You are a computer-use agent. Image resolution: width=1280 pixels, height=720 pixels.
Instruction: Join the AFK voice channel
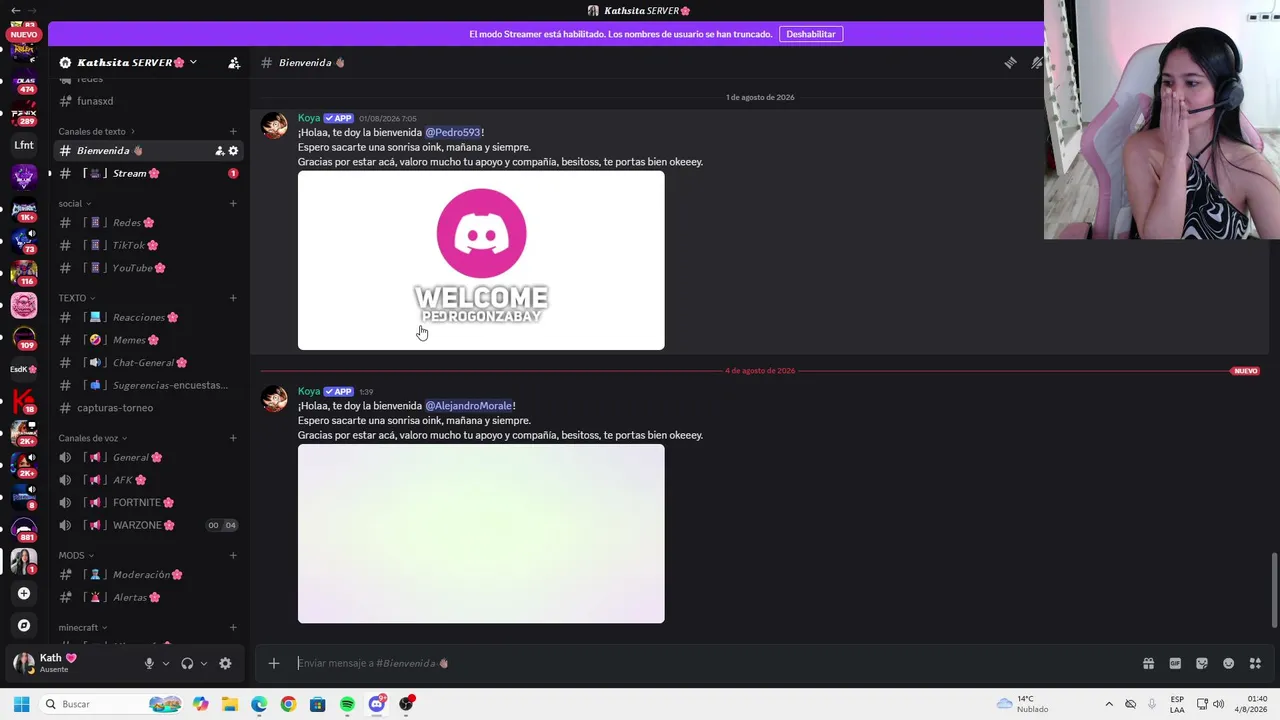[x=147, y=480]
